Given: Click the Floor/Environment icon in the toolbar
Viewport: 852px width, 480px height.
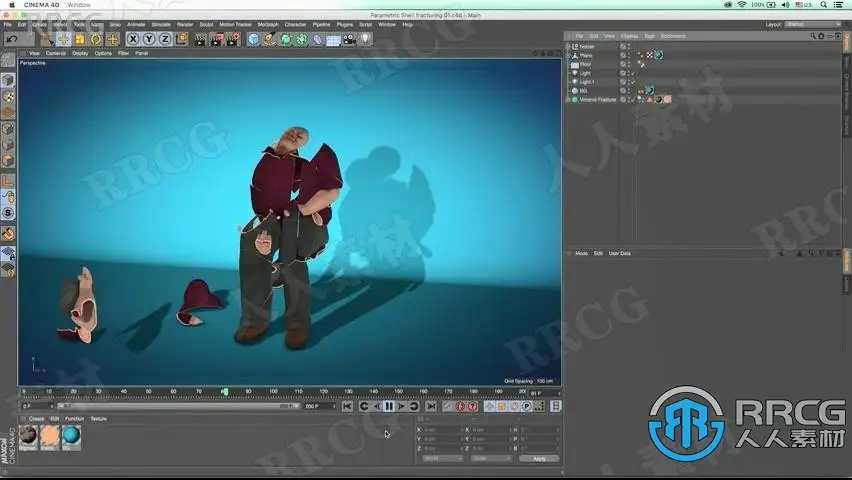Looking at the screenshot, I should click(x=333, y=39).
